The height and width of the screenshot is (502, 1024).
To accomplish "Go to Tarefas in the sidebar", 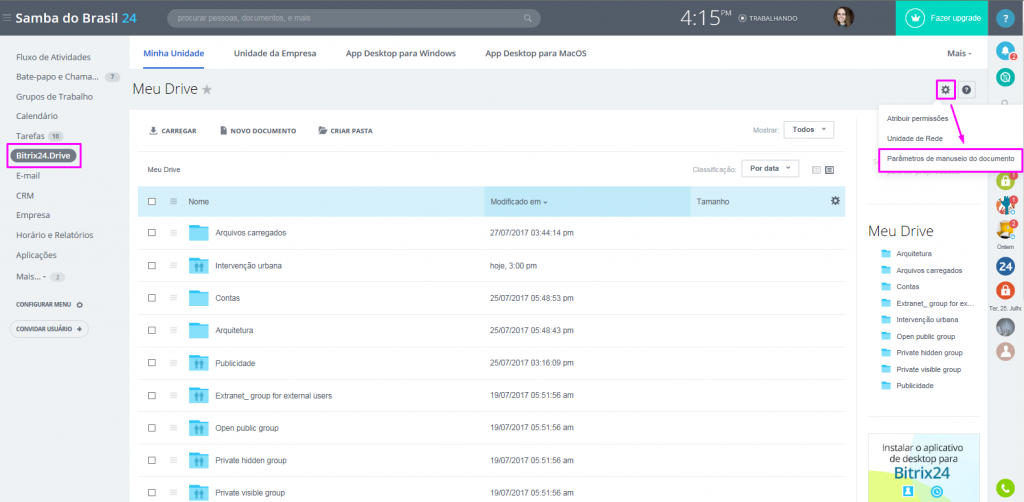I will pyautogui.click(x=30, y=136).
